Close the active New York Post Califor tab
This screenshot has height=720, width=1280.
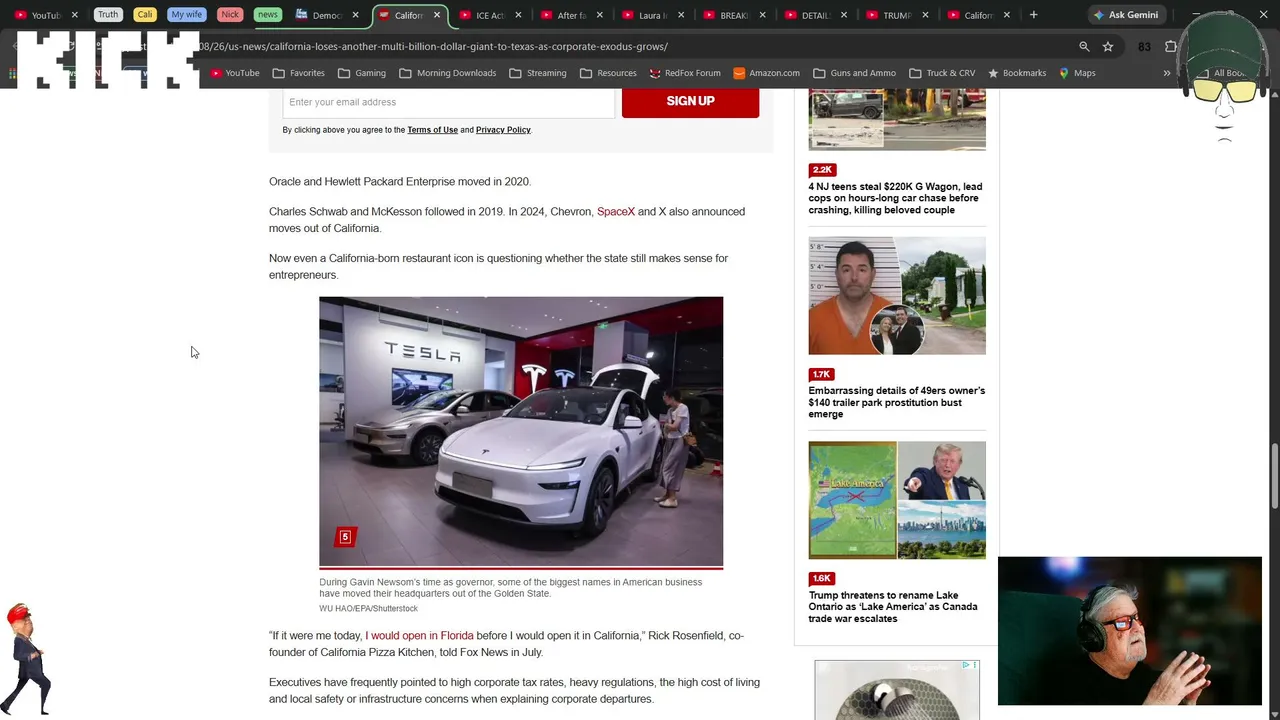point(437,15)
